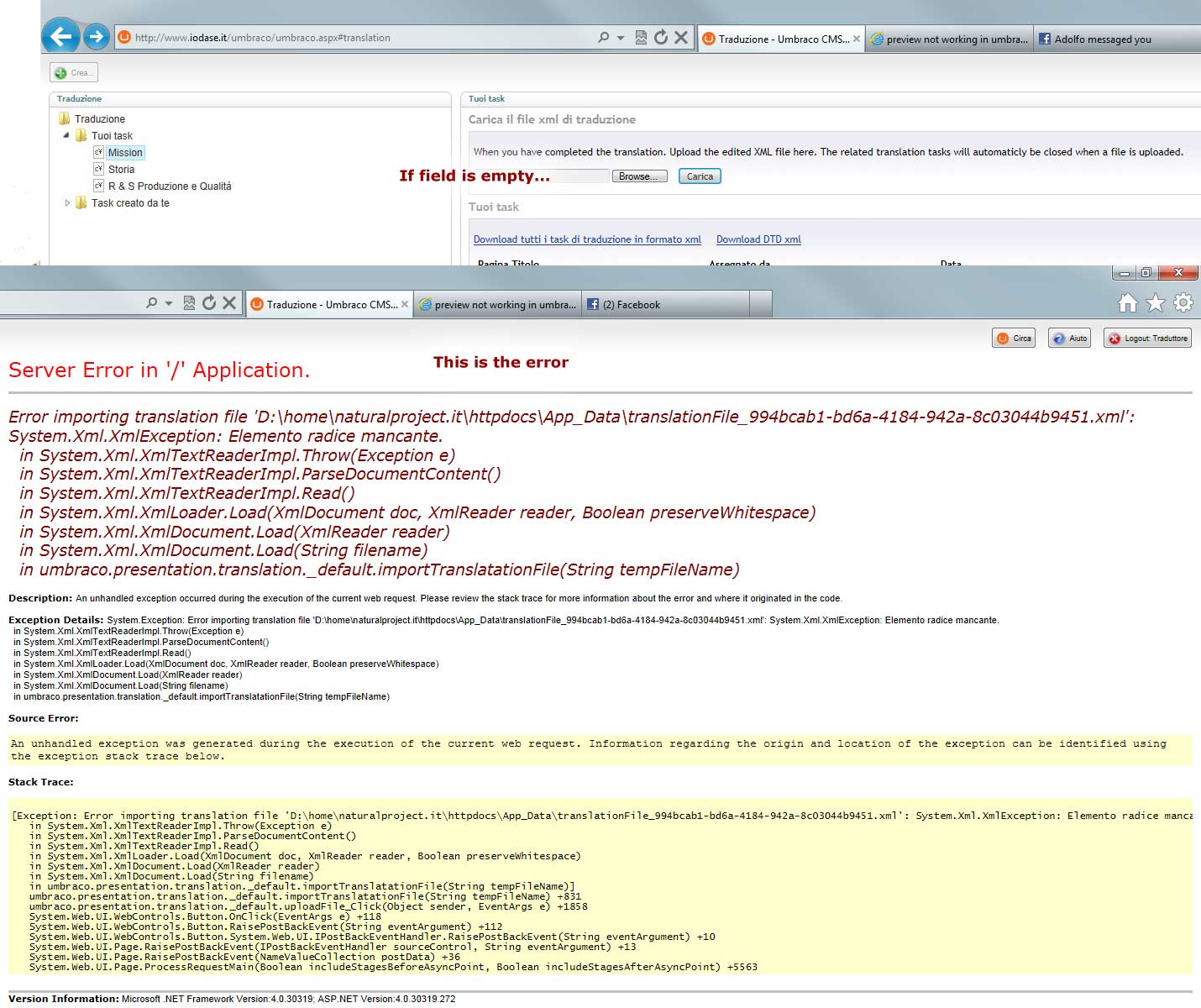Click the Mission document icon

tap(98, 152)
